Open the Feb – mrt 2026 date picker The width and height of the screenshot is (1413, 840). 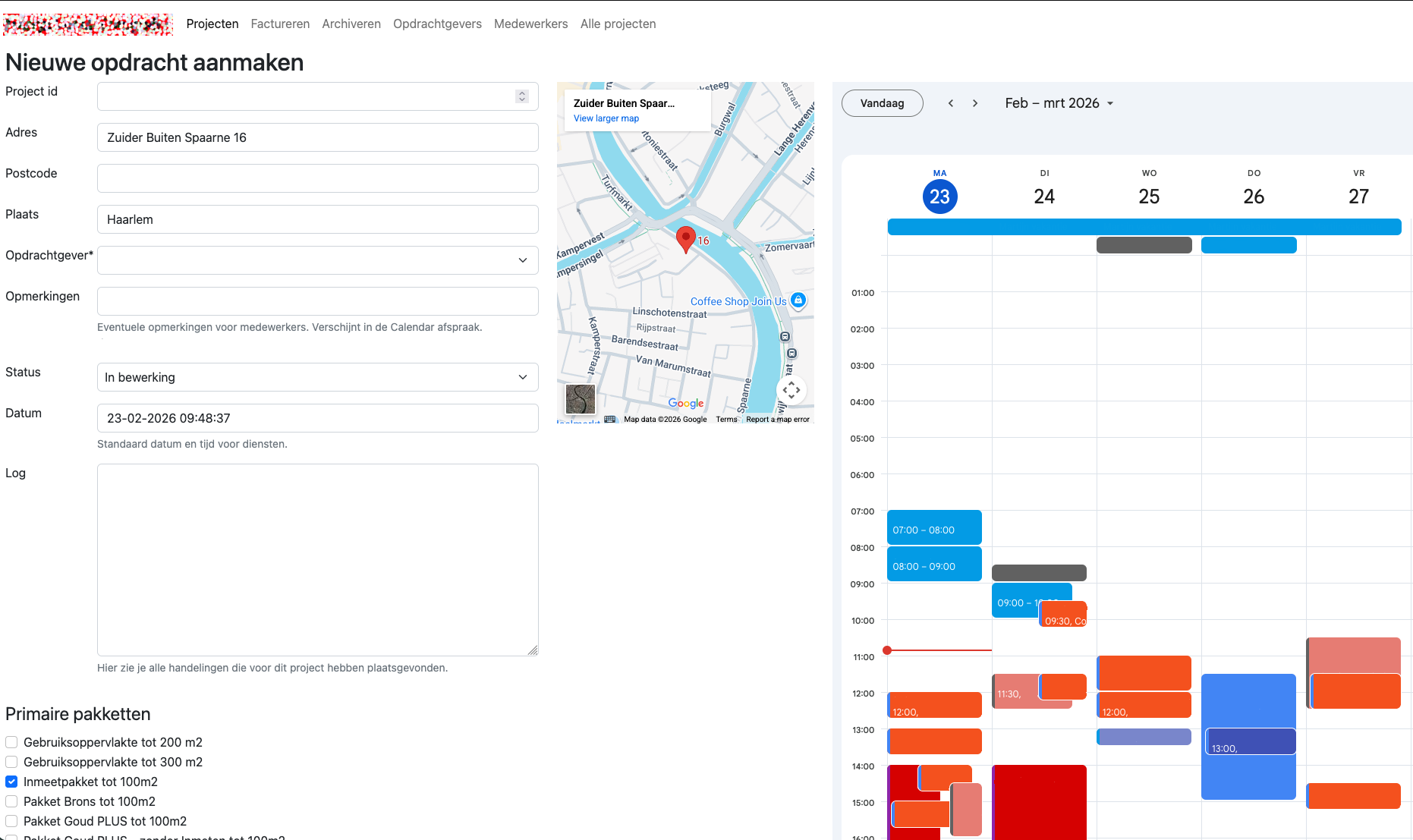[x=1059, y=103]
